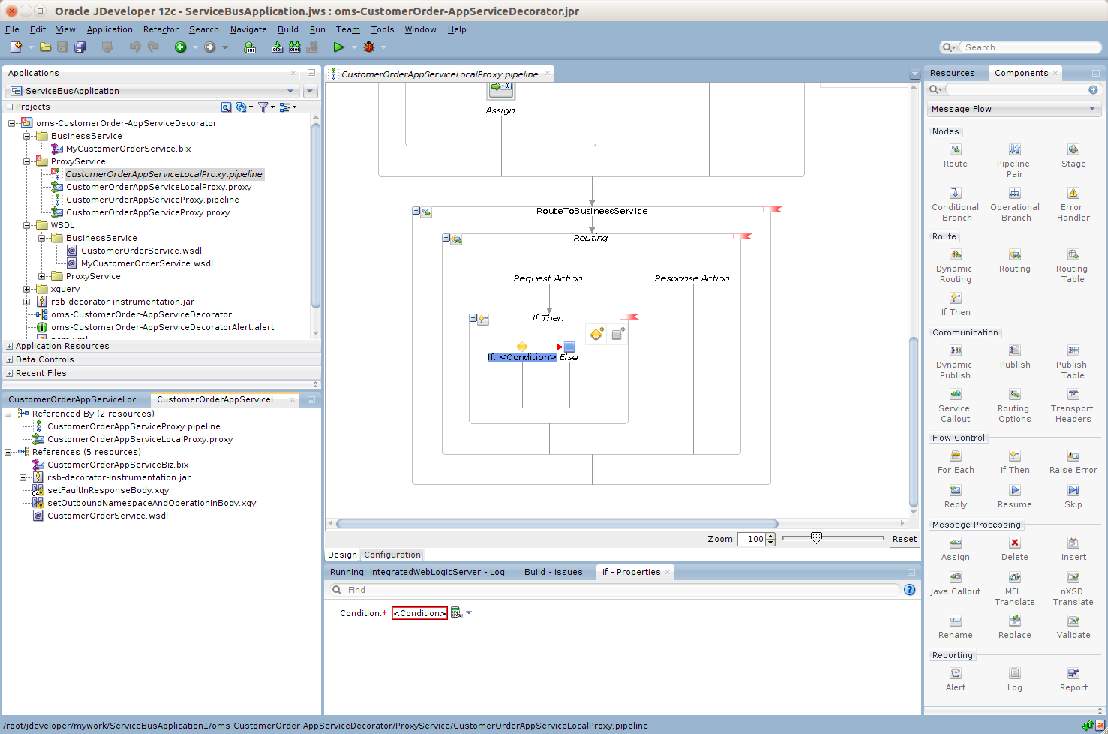The width and height of the screenshot is (1108, 734).
Task: Open the Window menu
Action: click(420, 30)
